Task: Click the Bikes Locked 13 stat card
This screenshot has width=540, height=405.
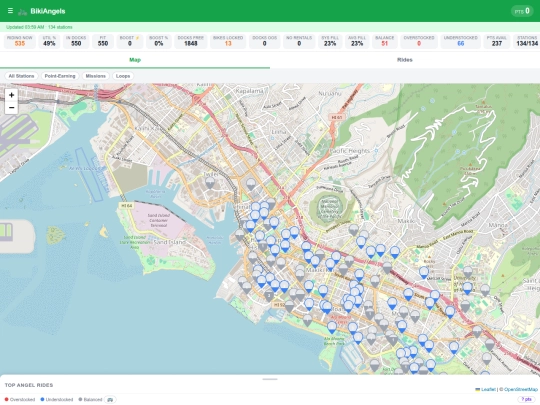Action: coord(228,41)
